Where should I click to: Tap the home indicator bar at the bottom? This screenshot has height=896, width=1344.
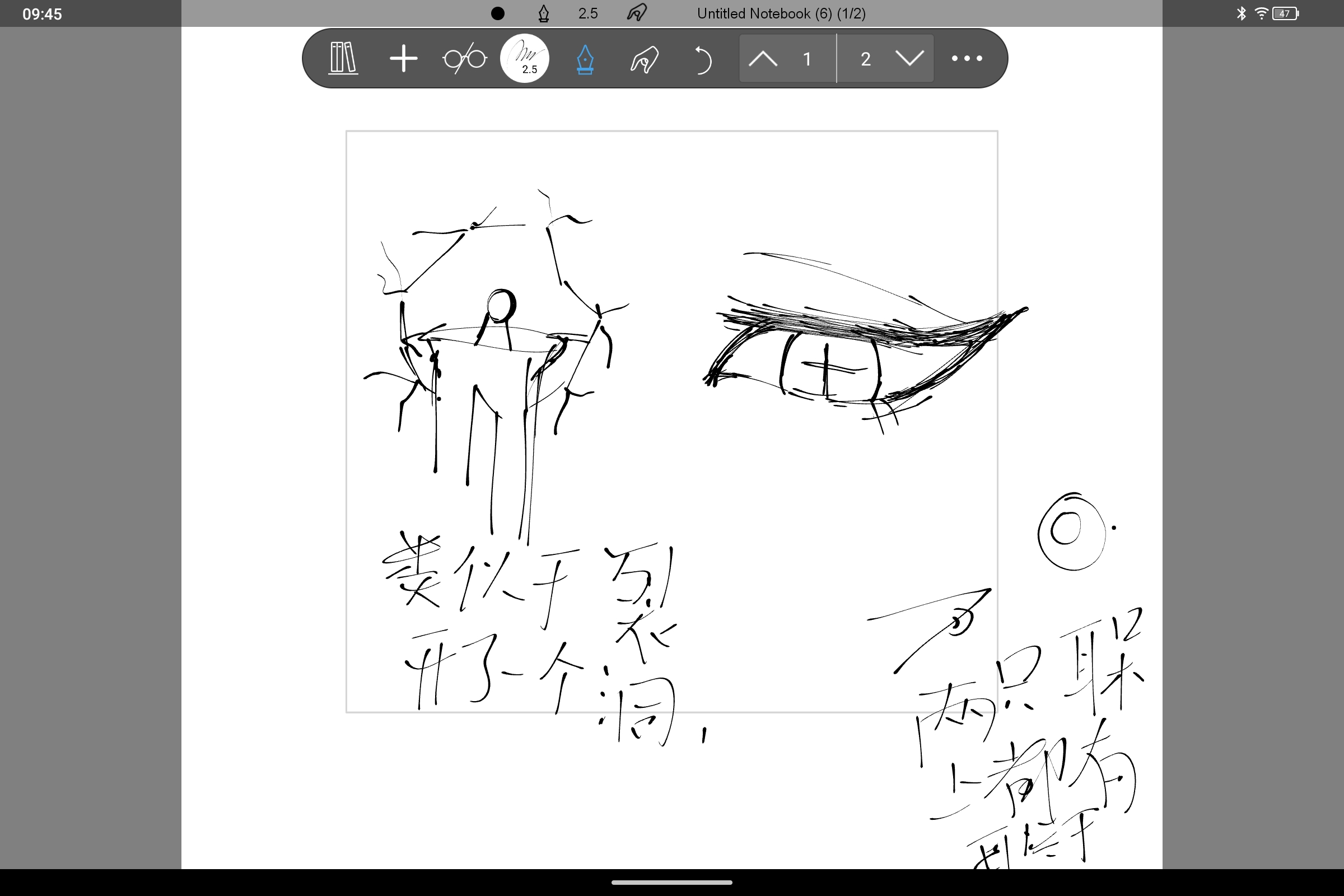pyautogui.click(x=672, y=883)
